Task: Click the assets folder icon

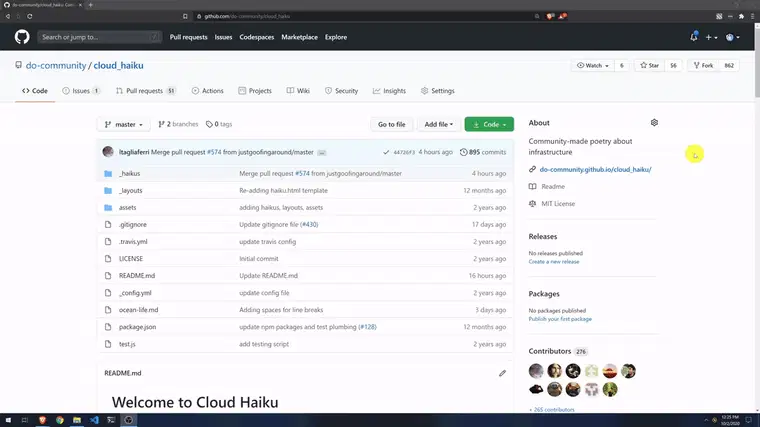Action: 108,207
